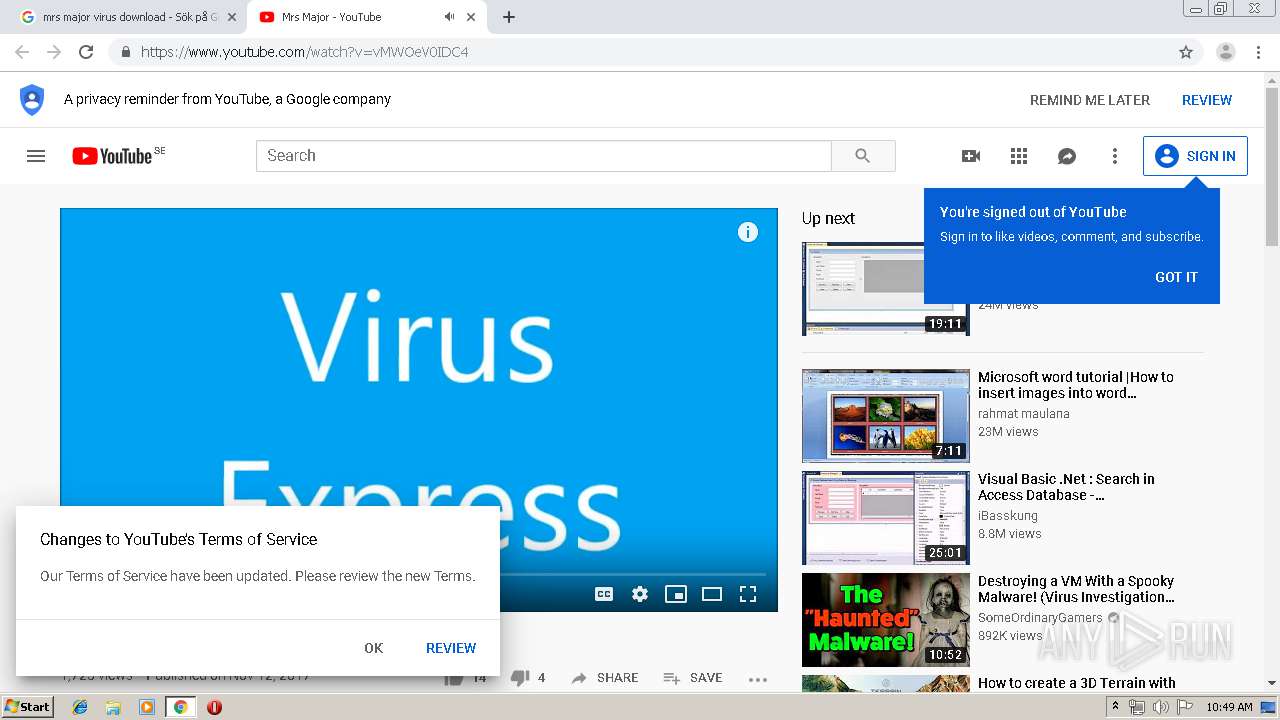Open Windows Explorer folder in taskbar
1280x720 pixels.
[x=113, y=707]
